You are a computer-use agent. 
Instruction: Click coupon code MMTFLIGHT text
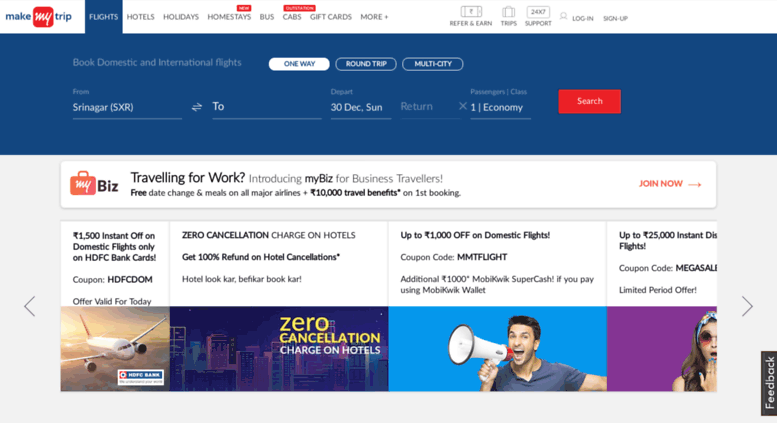tap(482, 257)
